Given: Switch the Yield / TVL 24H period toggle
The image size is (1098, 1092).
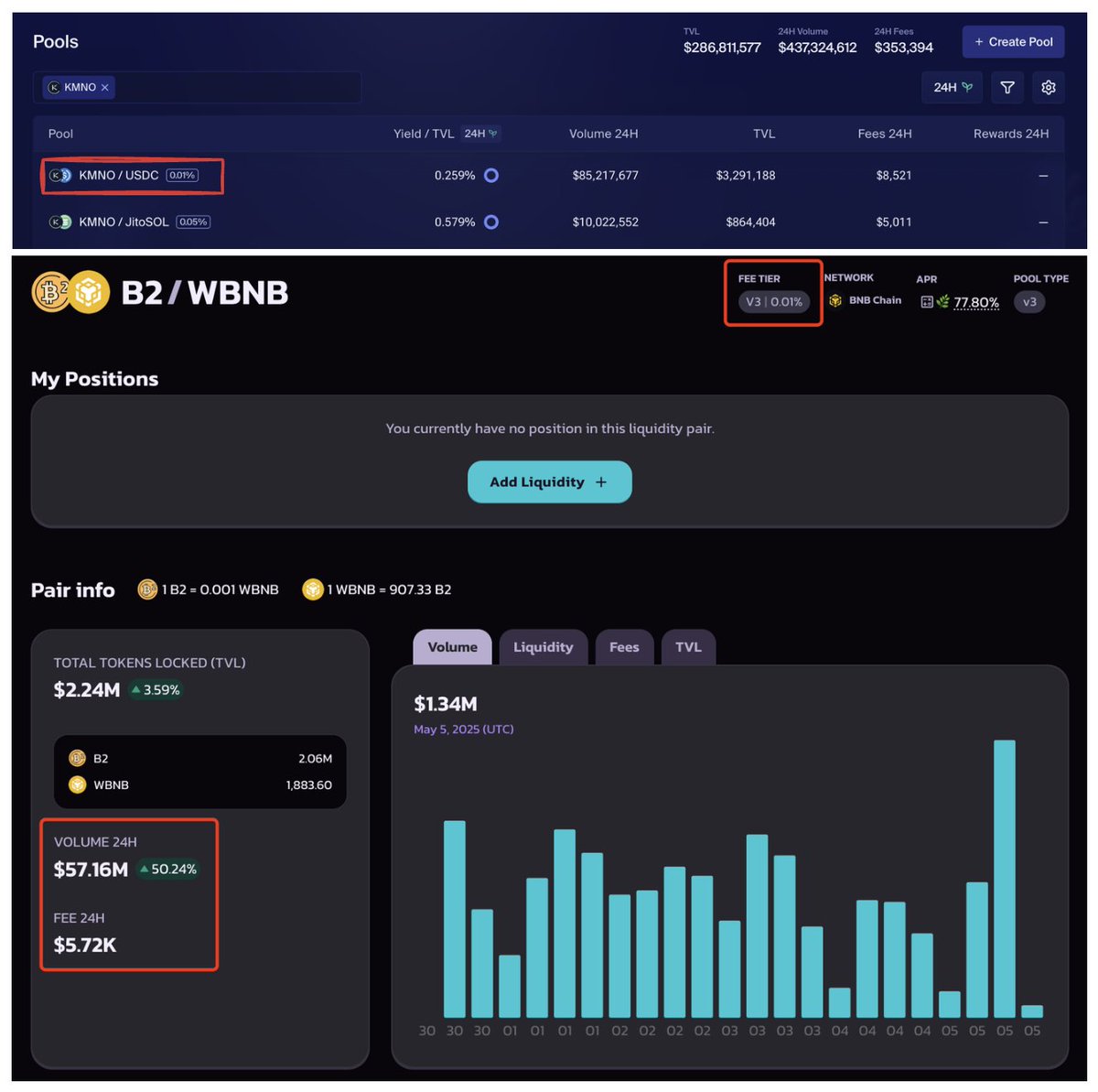Looking at the screenshot, I should point(480,134).
